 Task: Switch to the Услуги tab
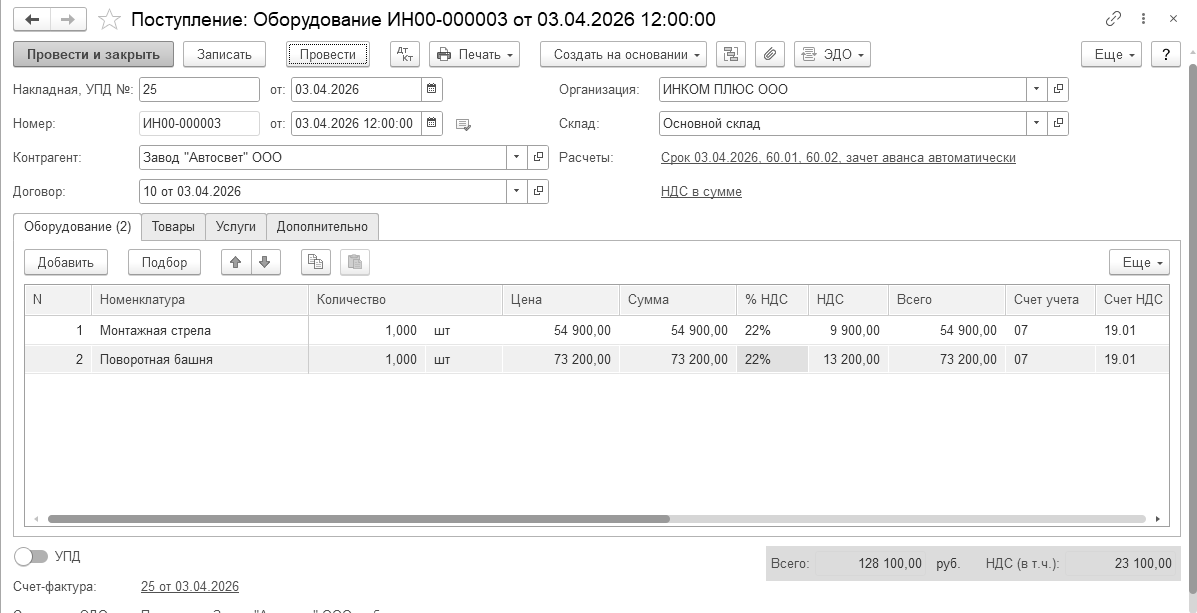pyautogui.click(x=236, y=227)
